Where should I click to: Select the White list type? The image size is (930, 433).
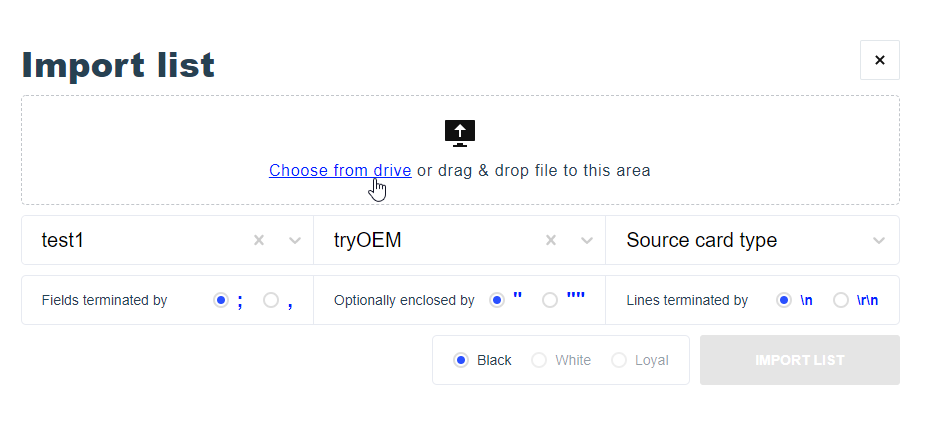pos(539,360)
